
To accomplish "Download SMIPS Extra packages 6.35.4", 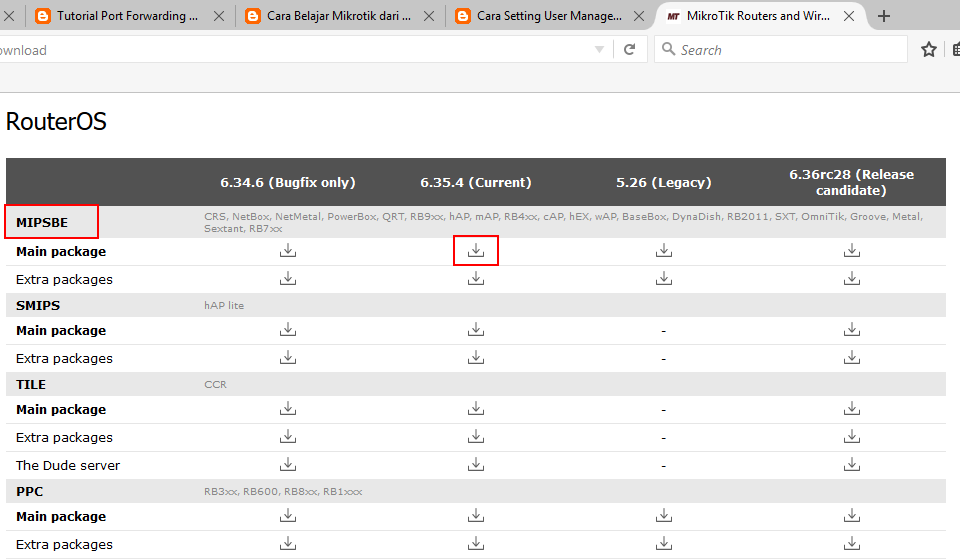I will click(x=476, y=358).
